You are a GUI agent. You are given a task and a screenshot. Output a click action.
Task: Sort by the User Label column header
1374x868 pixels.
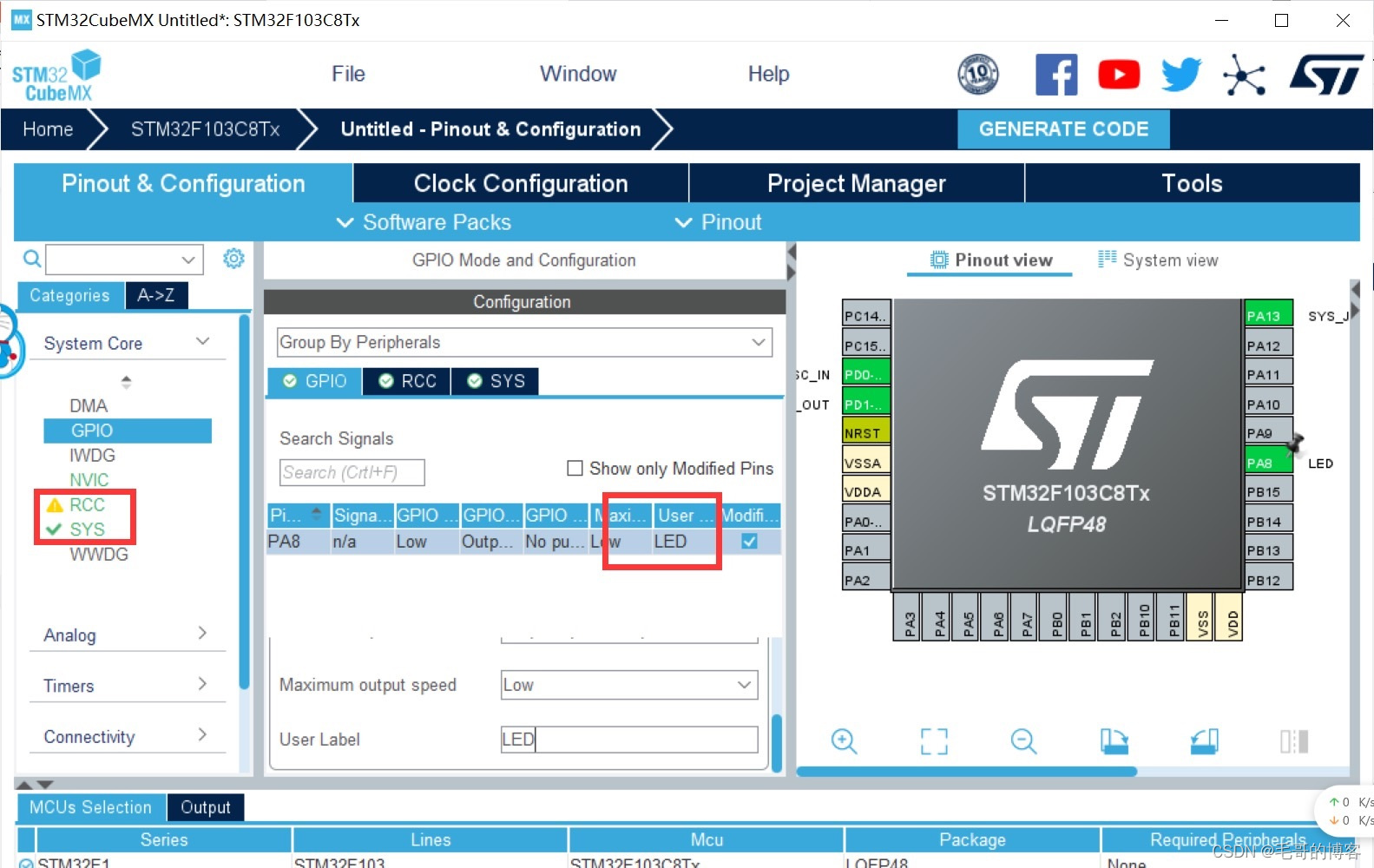[x=686, y=515]
